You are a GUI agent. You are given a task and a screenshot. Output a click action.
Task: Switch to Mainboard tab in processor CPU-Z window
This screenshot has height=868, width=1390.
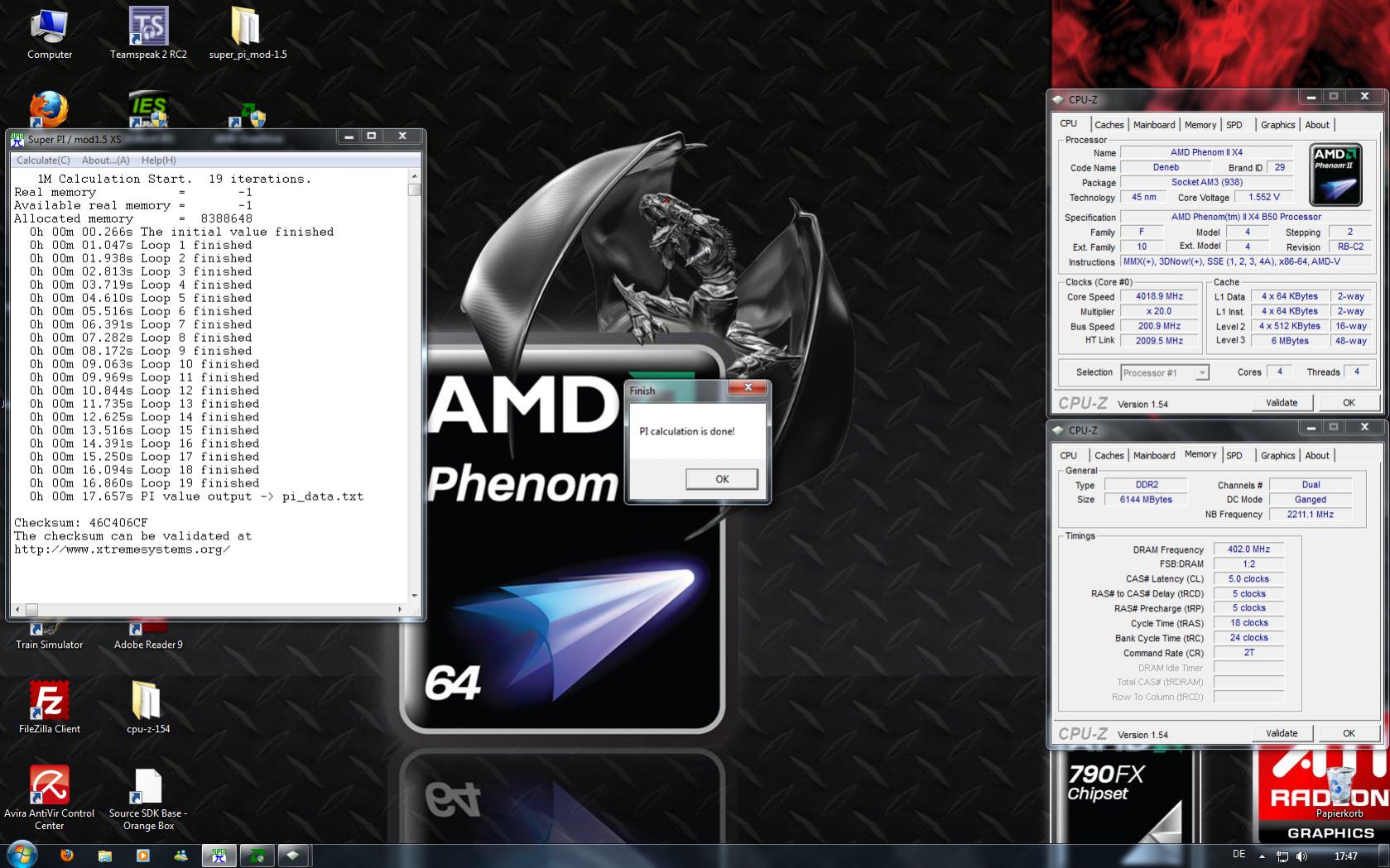click(1154, 125)
